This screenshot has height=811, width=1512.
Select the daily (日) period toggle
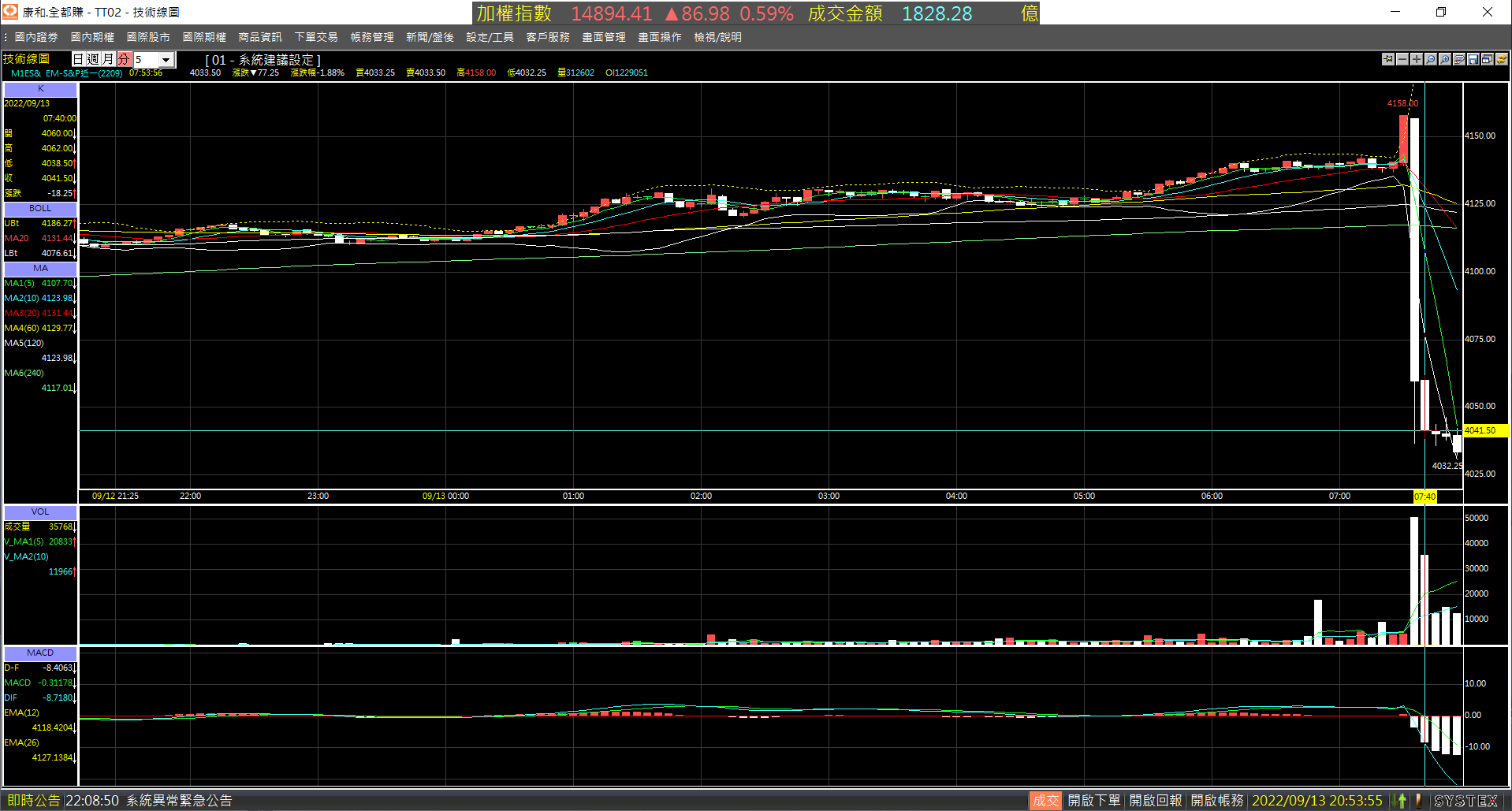tap(78, 59)
